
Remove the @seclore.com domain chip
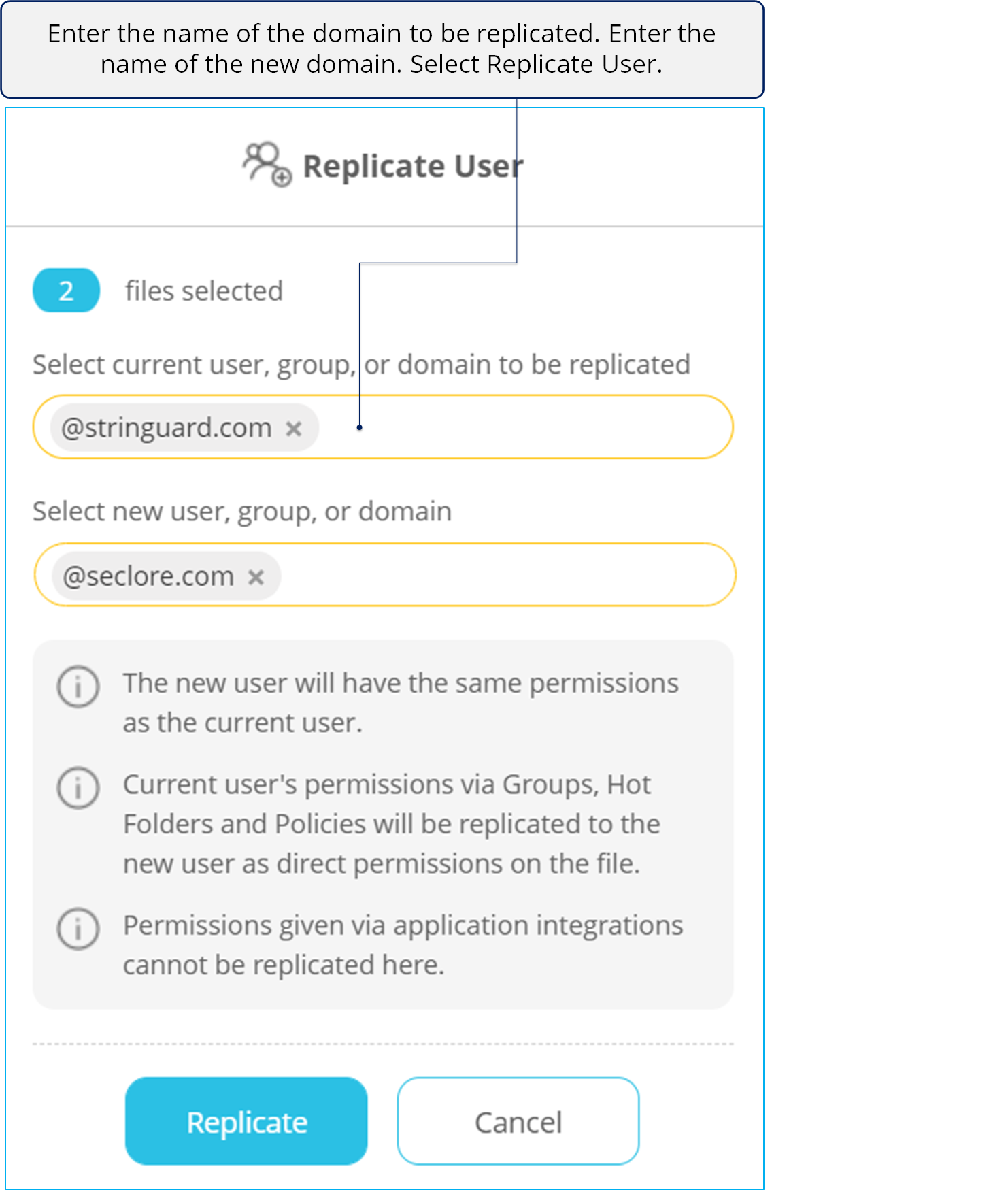pyautogui.click(x=256, y=578)
